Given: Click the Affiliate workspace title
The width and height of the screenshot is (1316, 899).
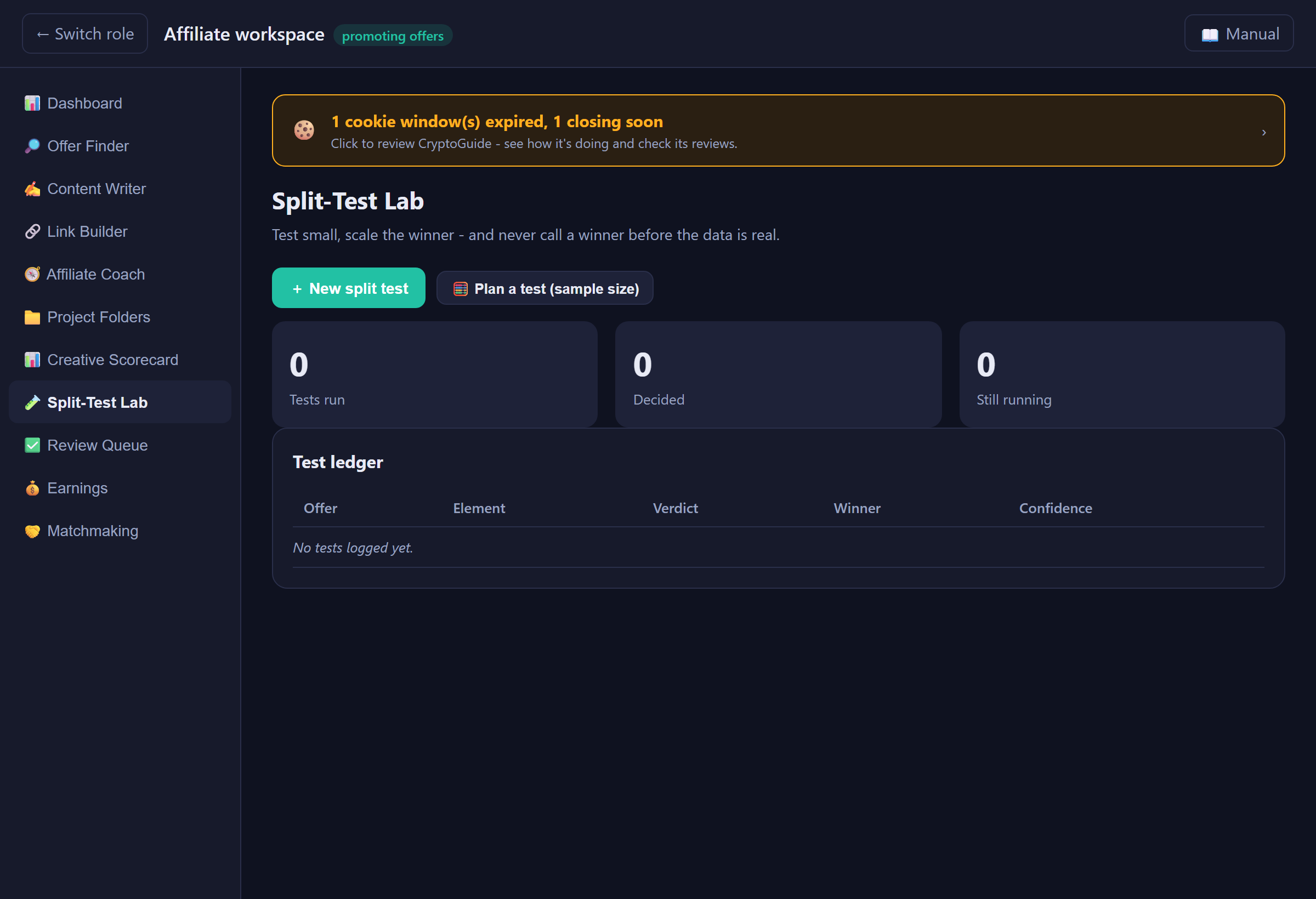Looking at the screenshot, I should click(244, 34).
